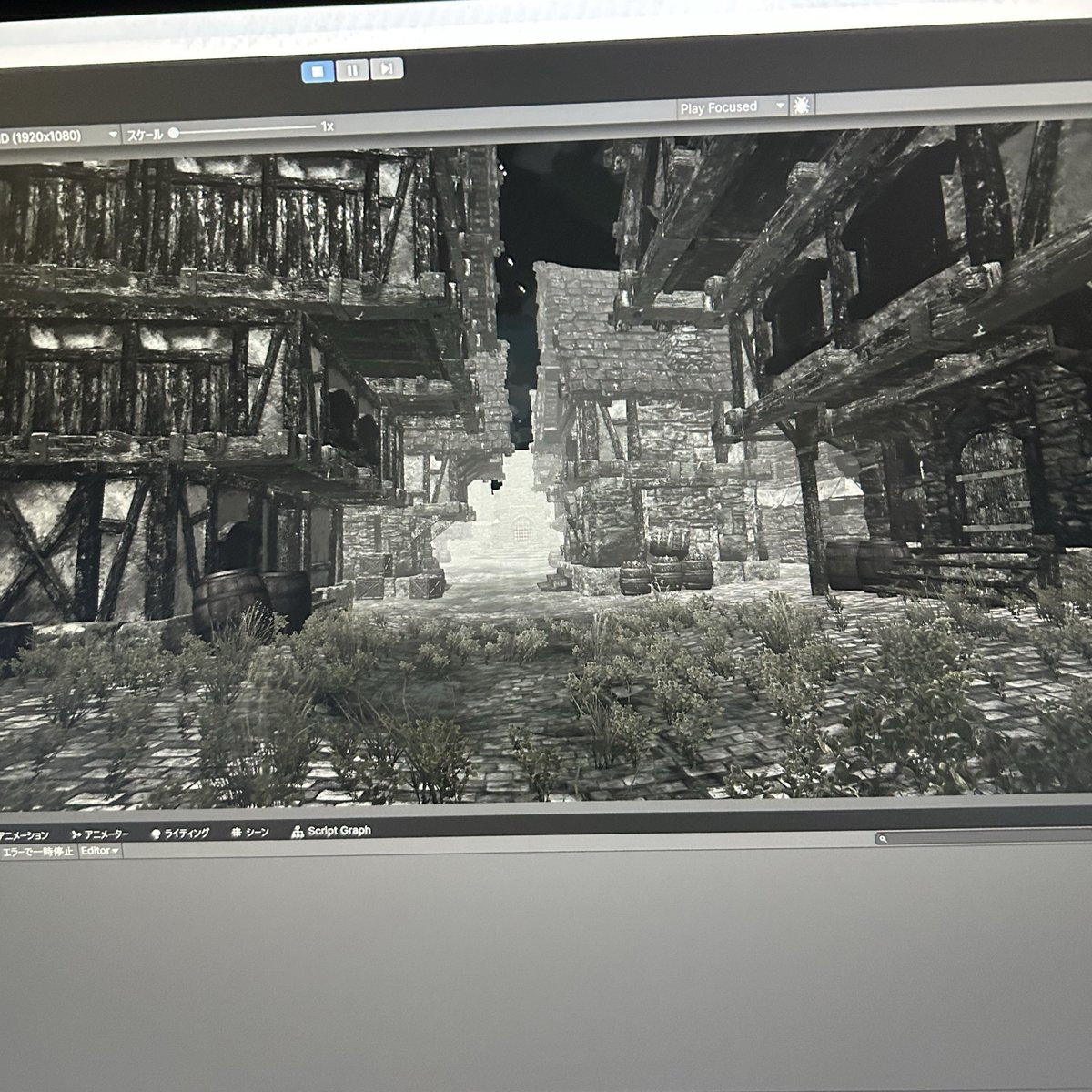Click the bug-shaped icon beside Play Focused
Image resolution: width=1092 pixels, height=1092 pixels.
tap(802, 106)
